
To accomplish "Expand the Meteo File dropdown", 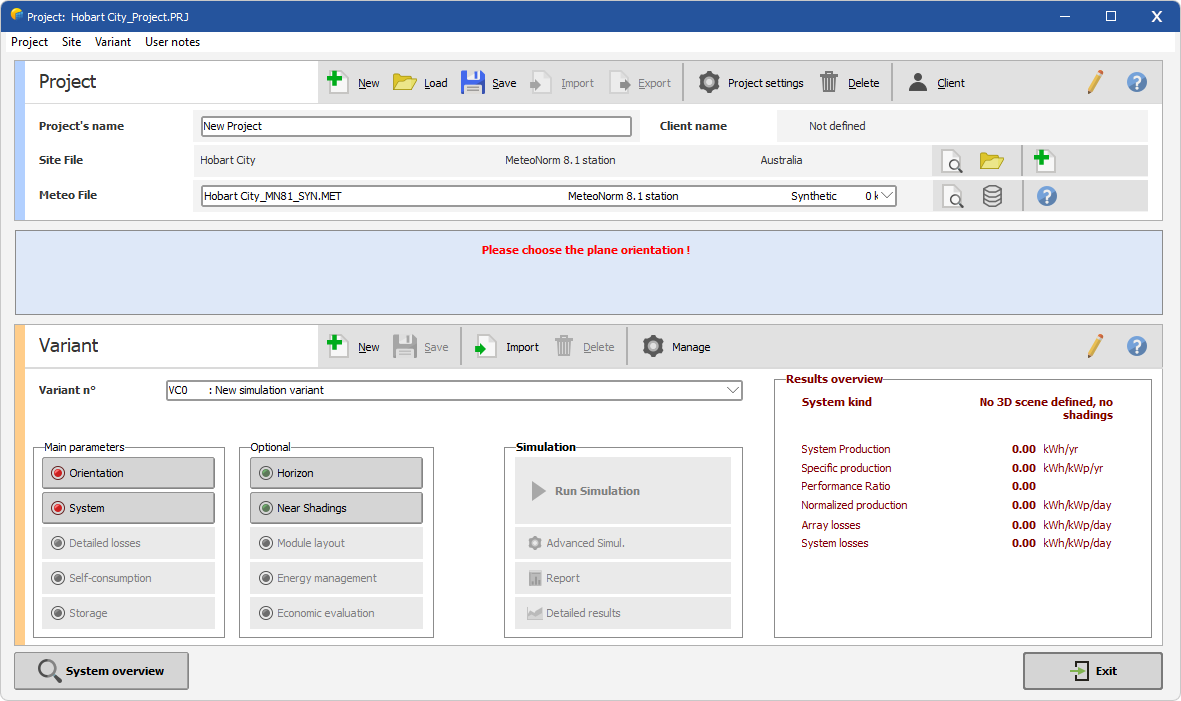I will coord(887,196).
